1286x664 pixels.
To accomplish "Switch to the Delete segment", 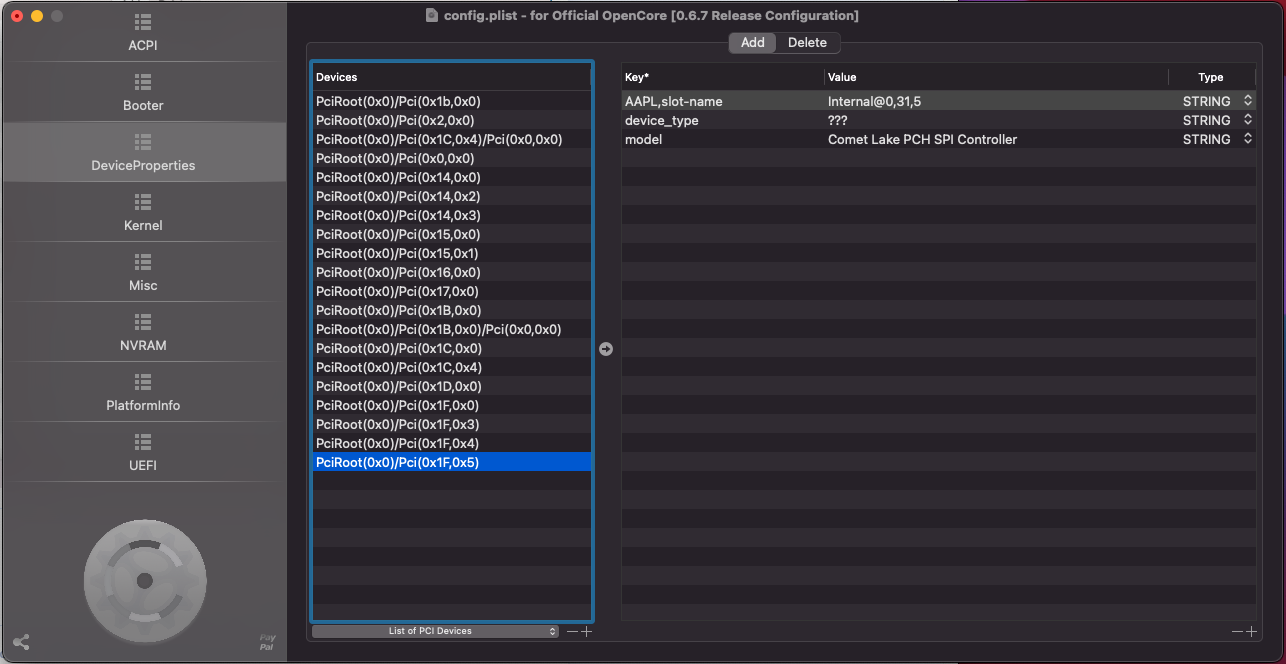I will coord(807,43).
